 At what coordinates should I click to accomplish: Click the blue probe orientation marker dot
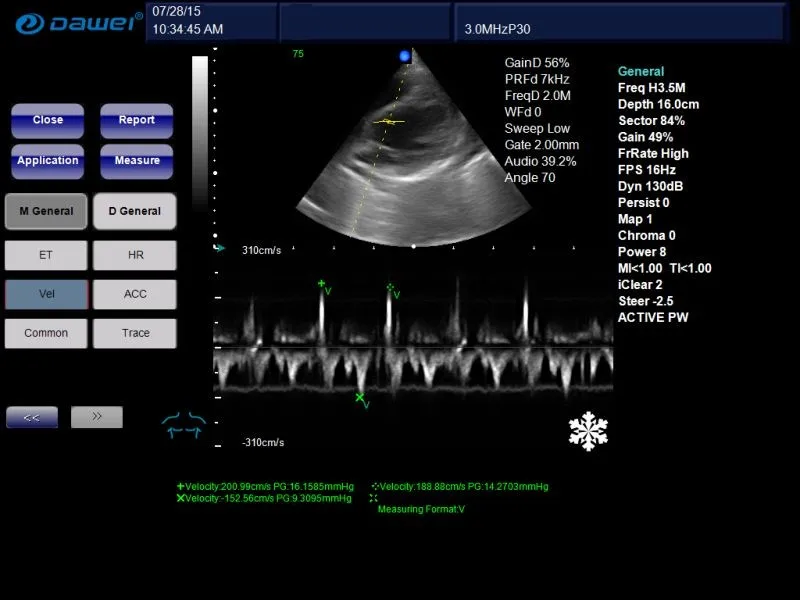(x=405, y=57)
